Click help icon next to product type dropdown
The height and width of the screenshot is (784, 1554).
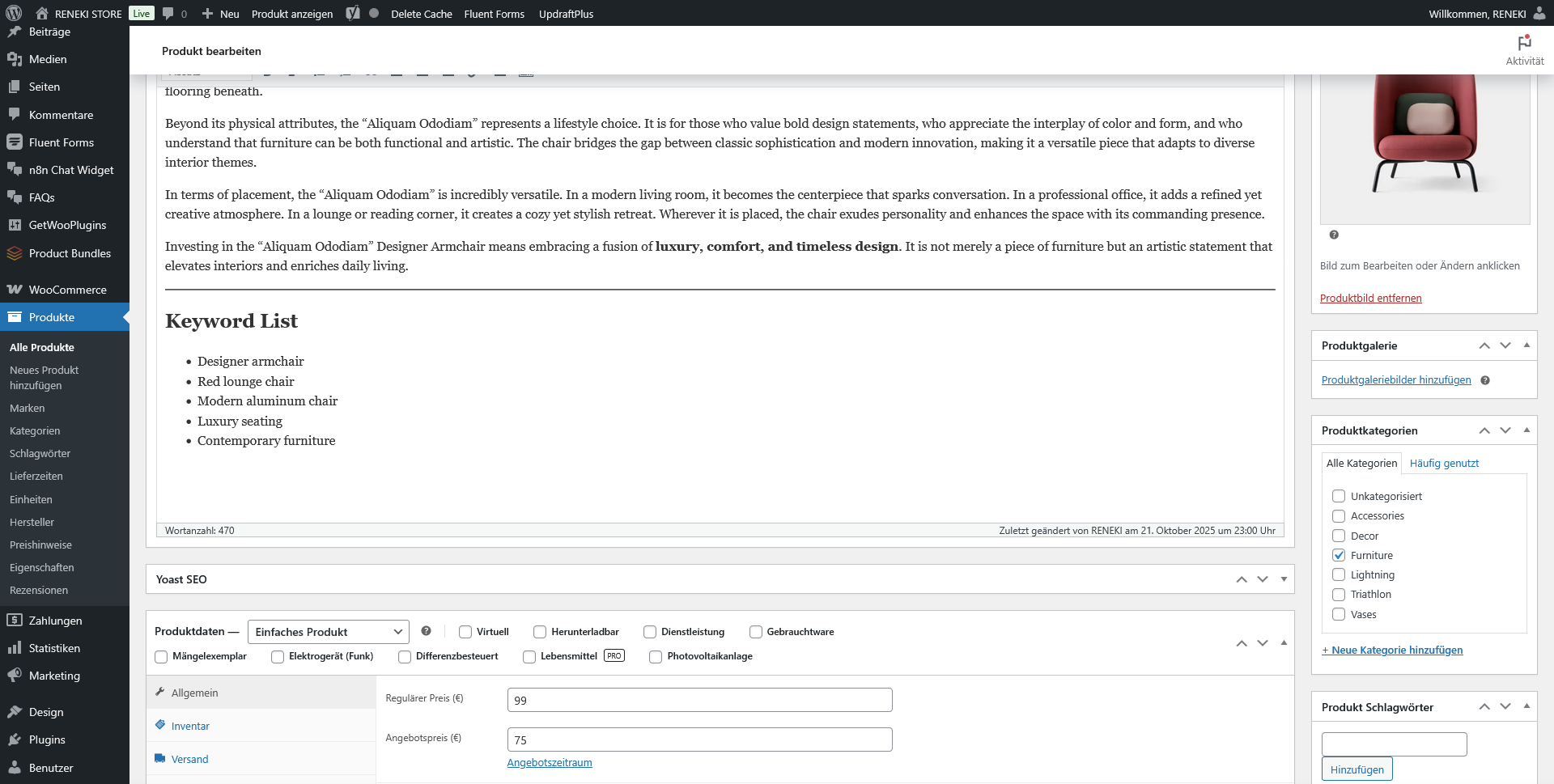tap(426, 631)
